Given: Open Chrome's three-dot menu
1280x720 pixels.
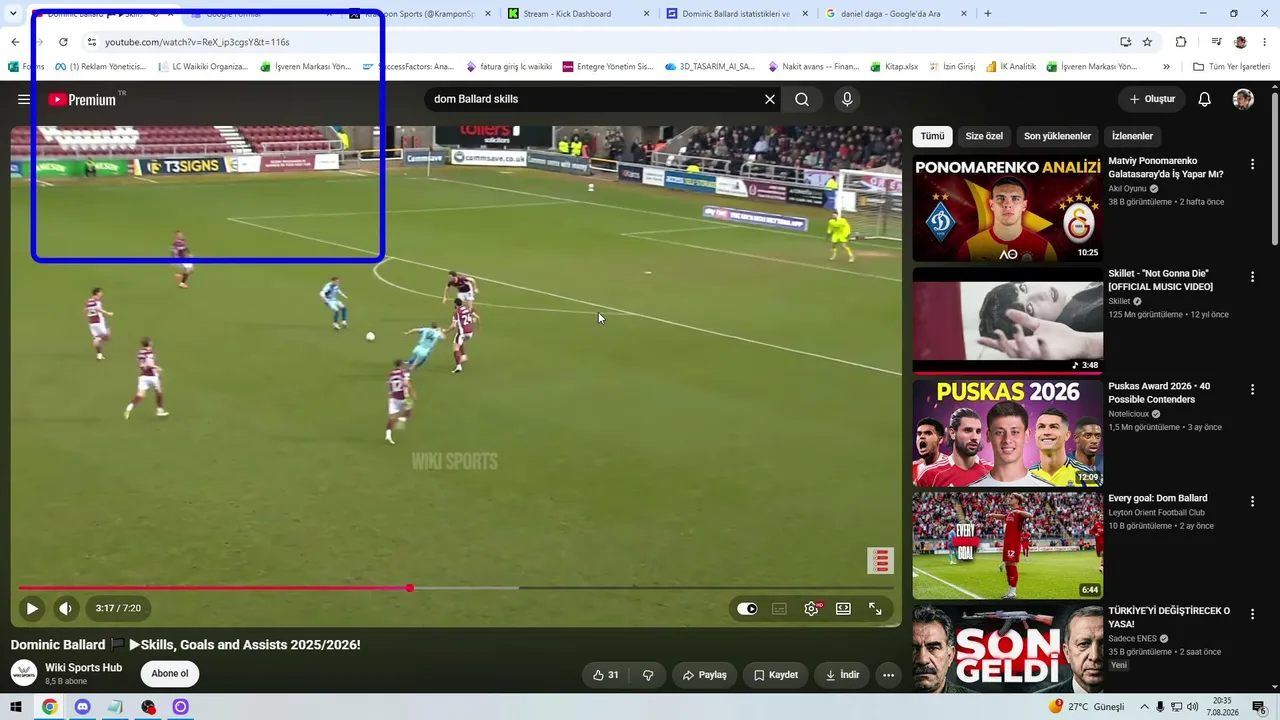Looking at the screenshot, I should click(1266, 42).
